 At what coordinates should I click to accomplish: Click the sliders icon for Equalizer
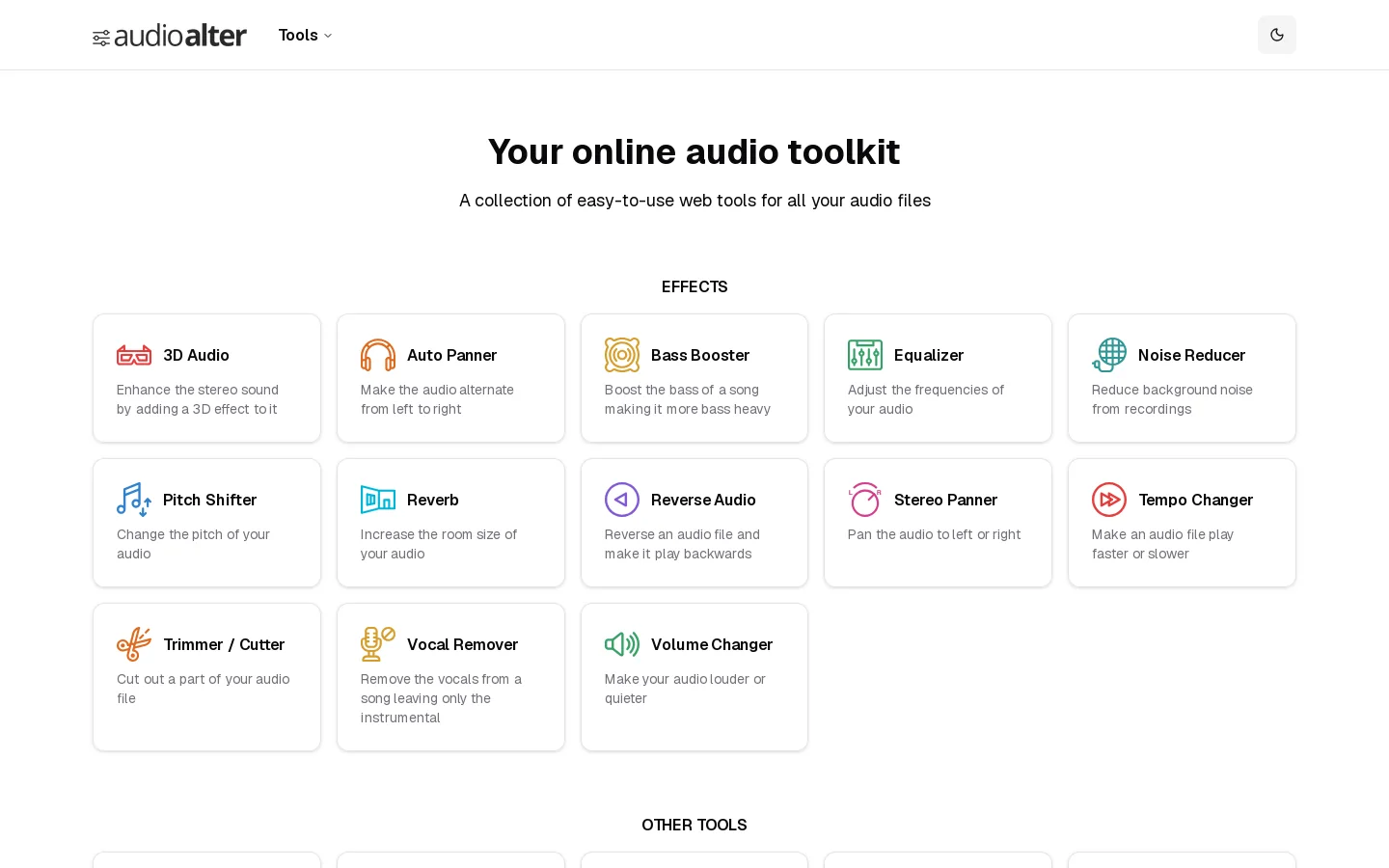tap(865, 355)
